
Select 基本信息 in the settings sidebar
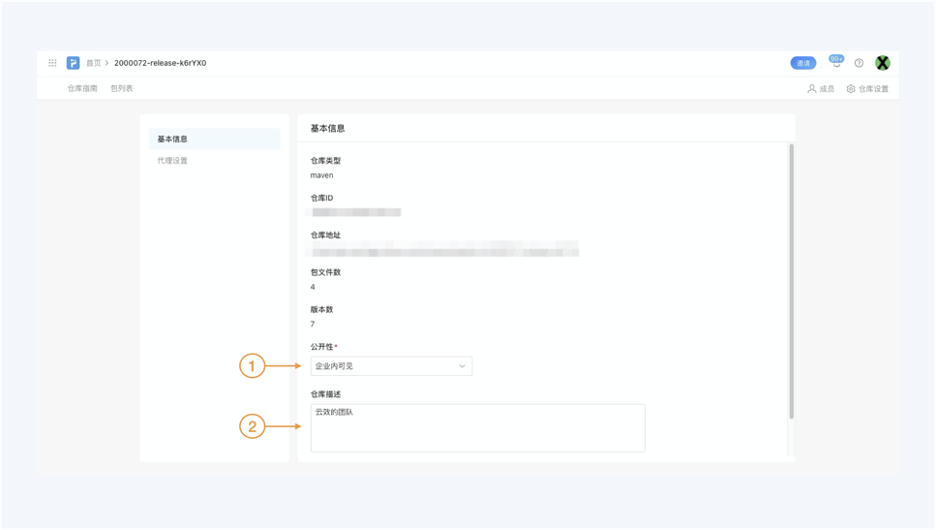point(172,139)
